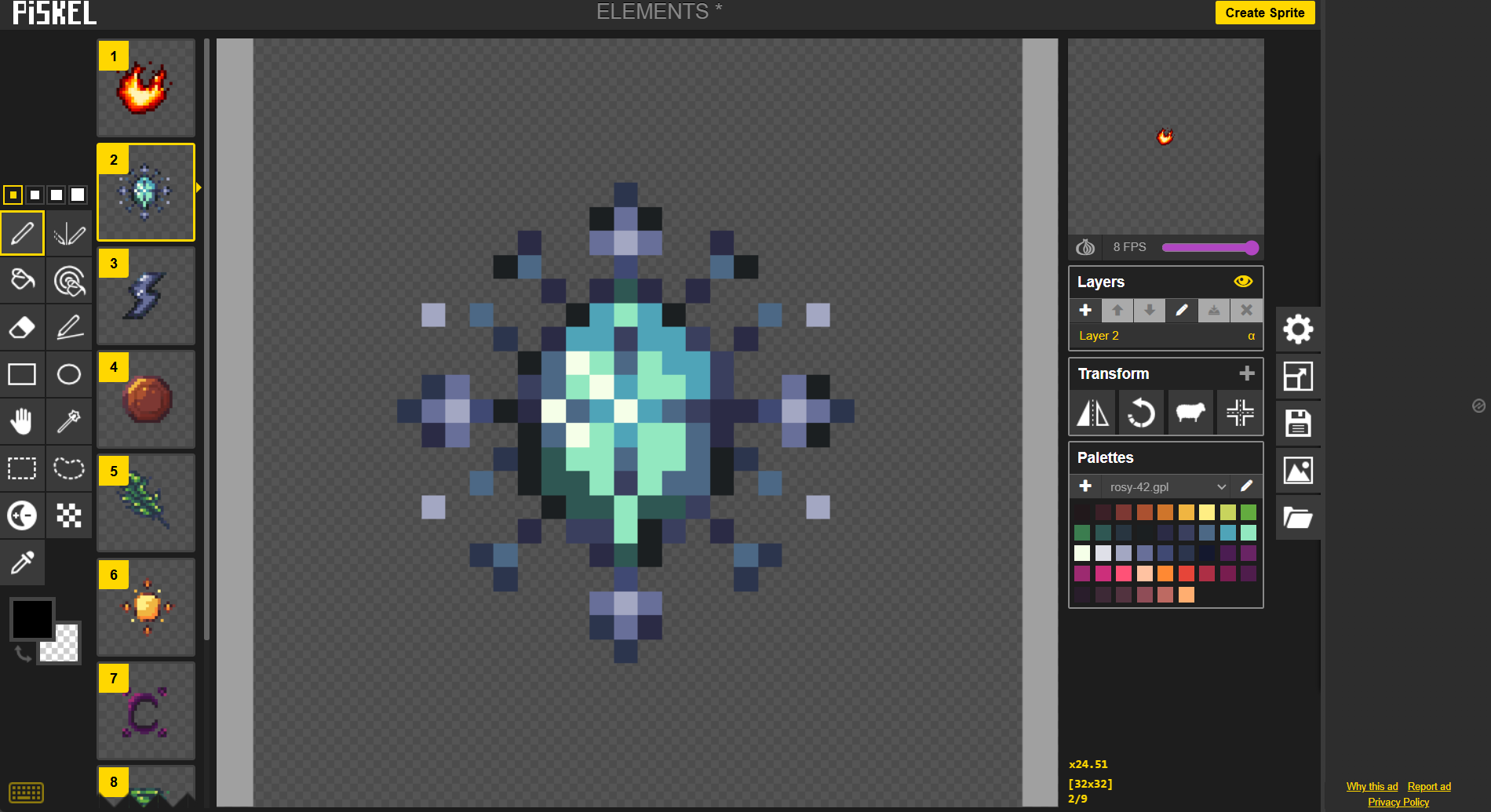
Task: Choose the Color Picker eyedropper tool
Action: click(x=22, y=563)
